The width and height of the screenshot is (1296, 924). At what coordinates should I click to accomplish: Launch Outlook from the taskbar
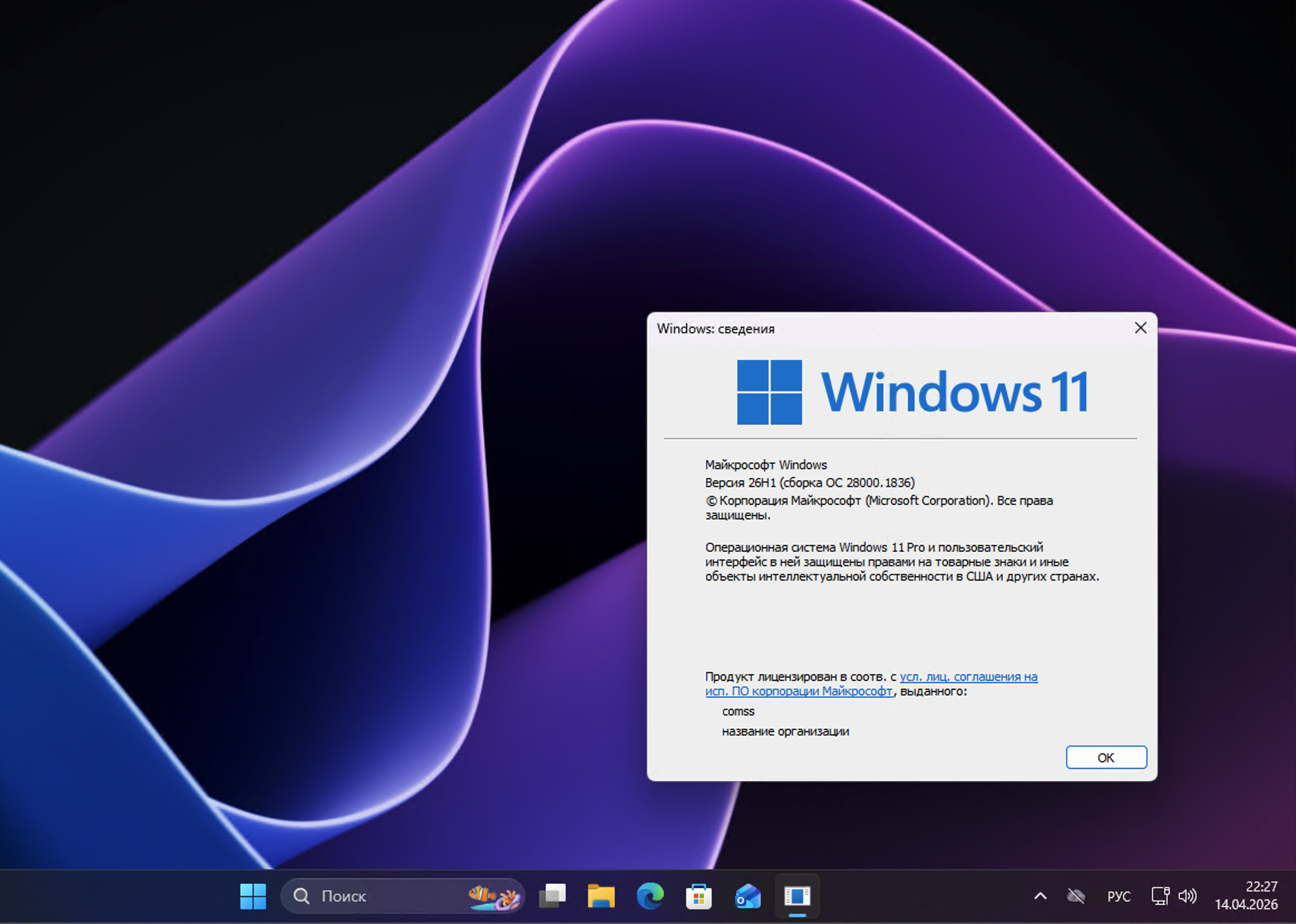coord(747,896)
